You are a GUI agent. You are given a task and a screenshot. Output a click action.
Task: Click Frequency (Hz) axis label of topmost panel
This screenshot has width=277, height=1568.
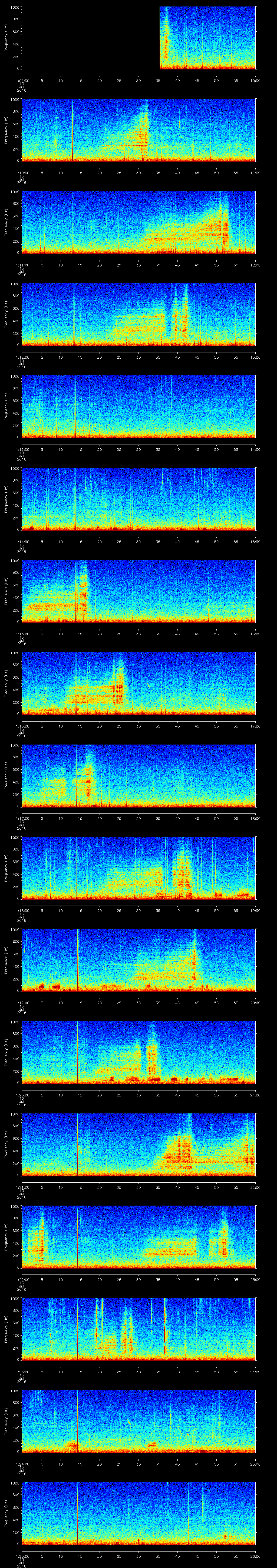click(6, 38)
